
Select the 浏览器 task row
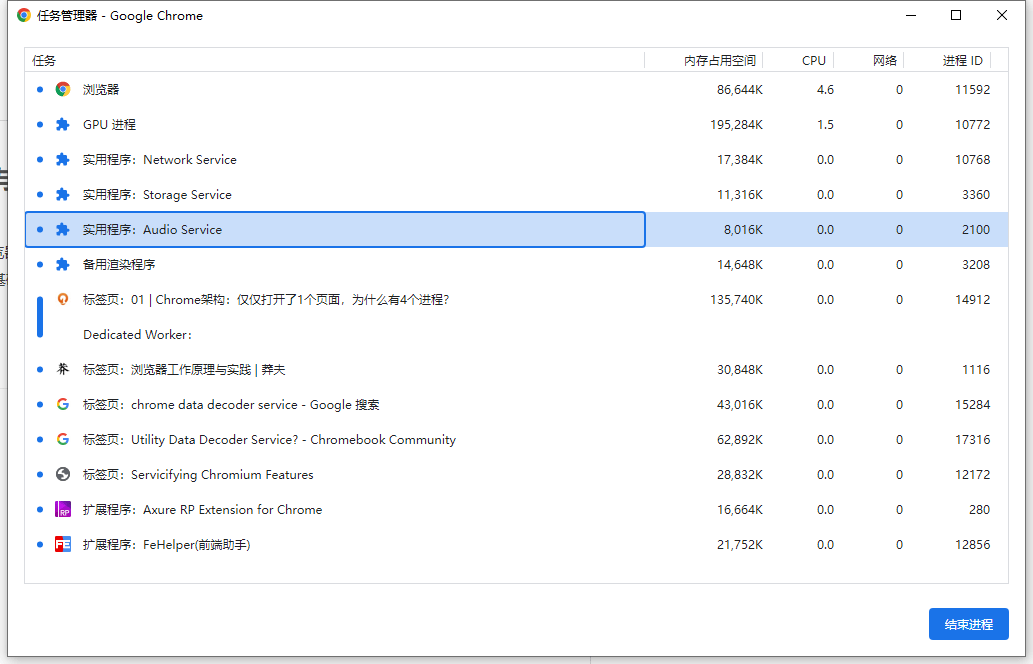click(516, 90)
